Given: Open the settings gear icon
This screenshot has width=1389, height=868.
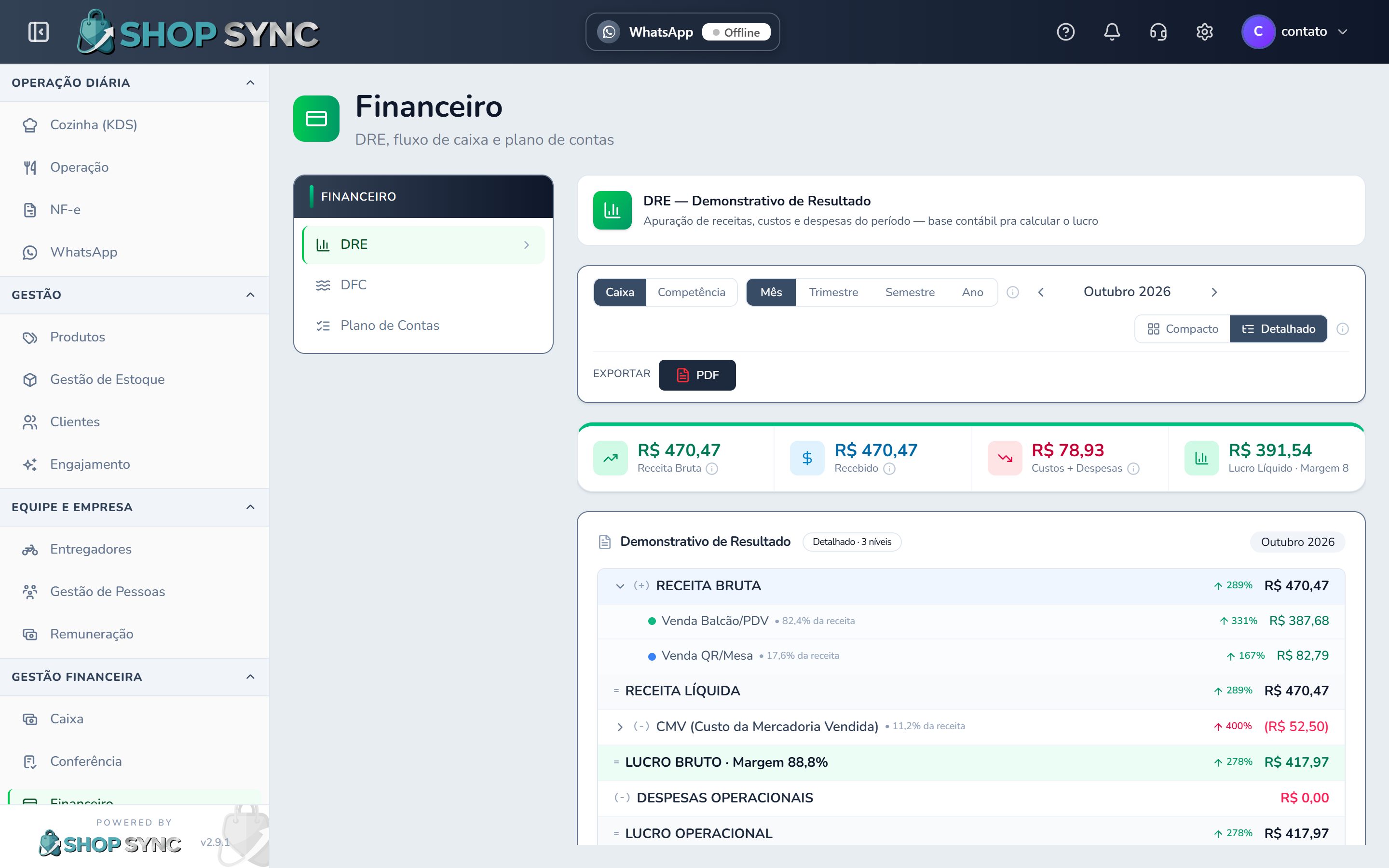Looking at the screenshot, I should [x=1204, y=31].
